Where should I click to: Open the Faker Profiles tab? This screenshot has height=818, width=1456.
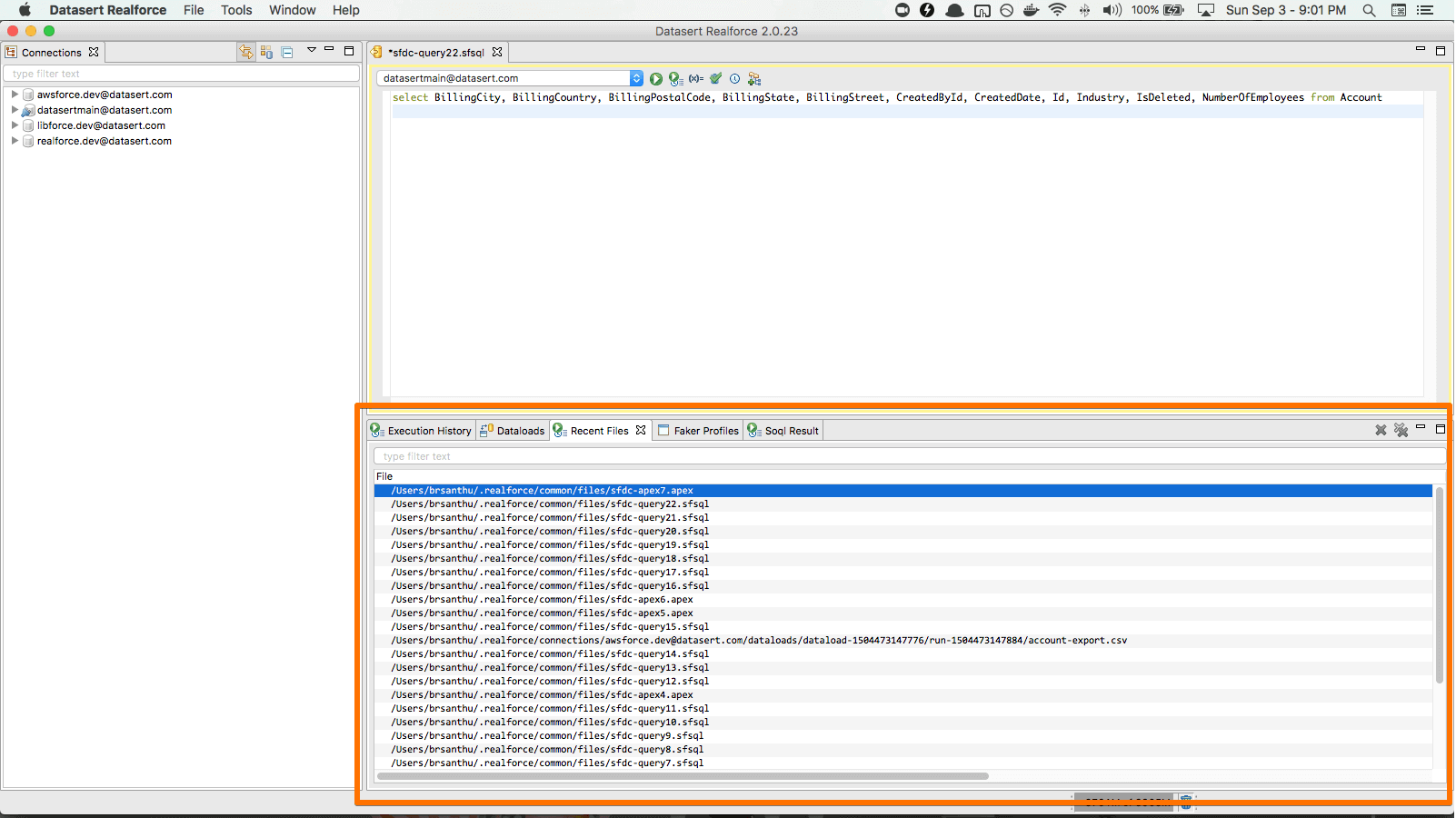coord(698,431)
